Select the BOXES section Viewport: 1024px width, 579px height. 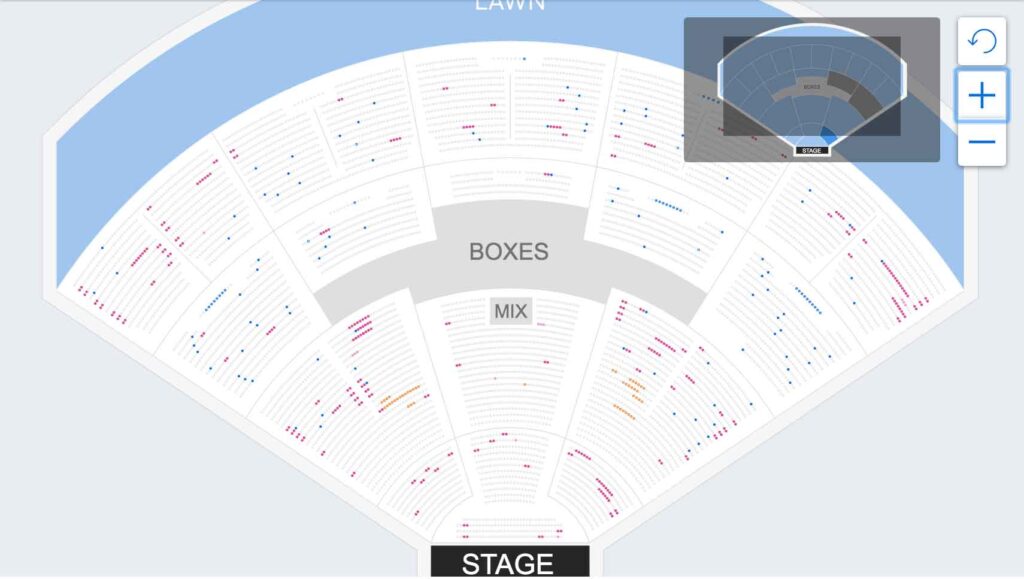(x=509, y=251)
